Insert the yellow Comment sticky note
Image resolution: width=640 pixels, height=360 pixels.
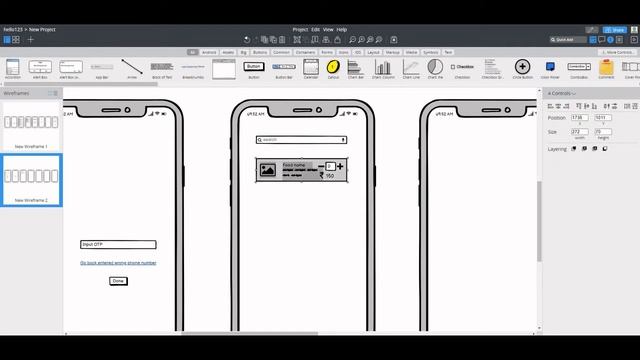click(606, 69)
